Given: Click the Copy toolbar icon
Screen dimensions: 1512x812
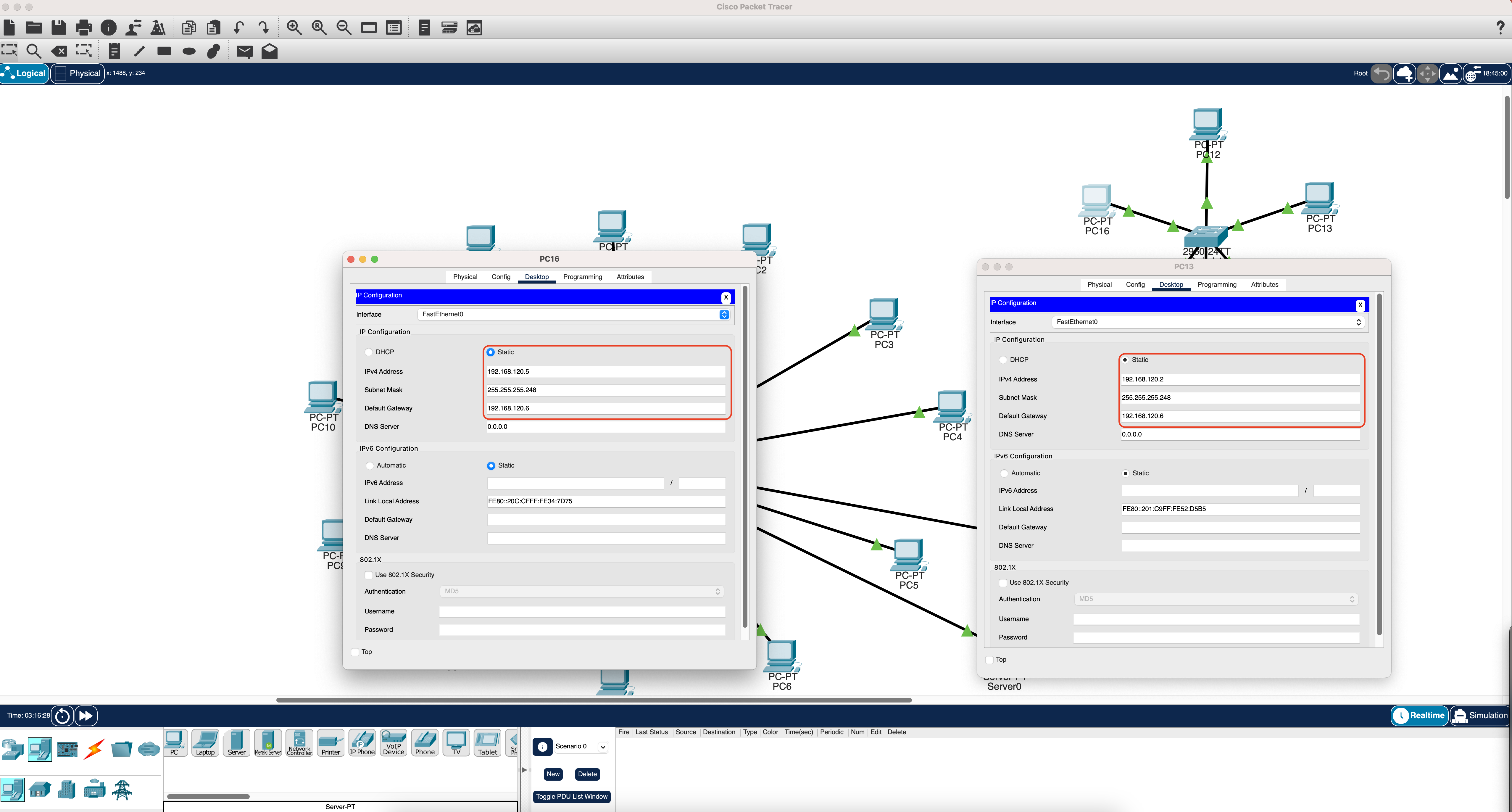Looking at the screenshot, I should 189,28.
